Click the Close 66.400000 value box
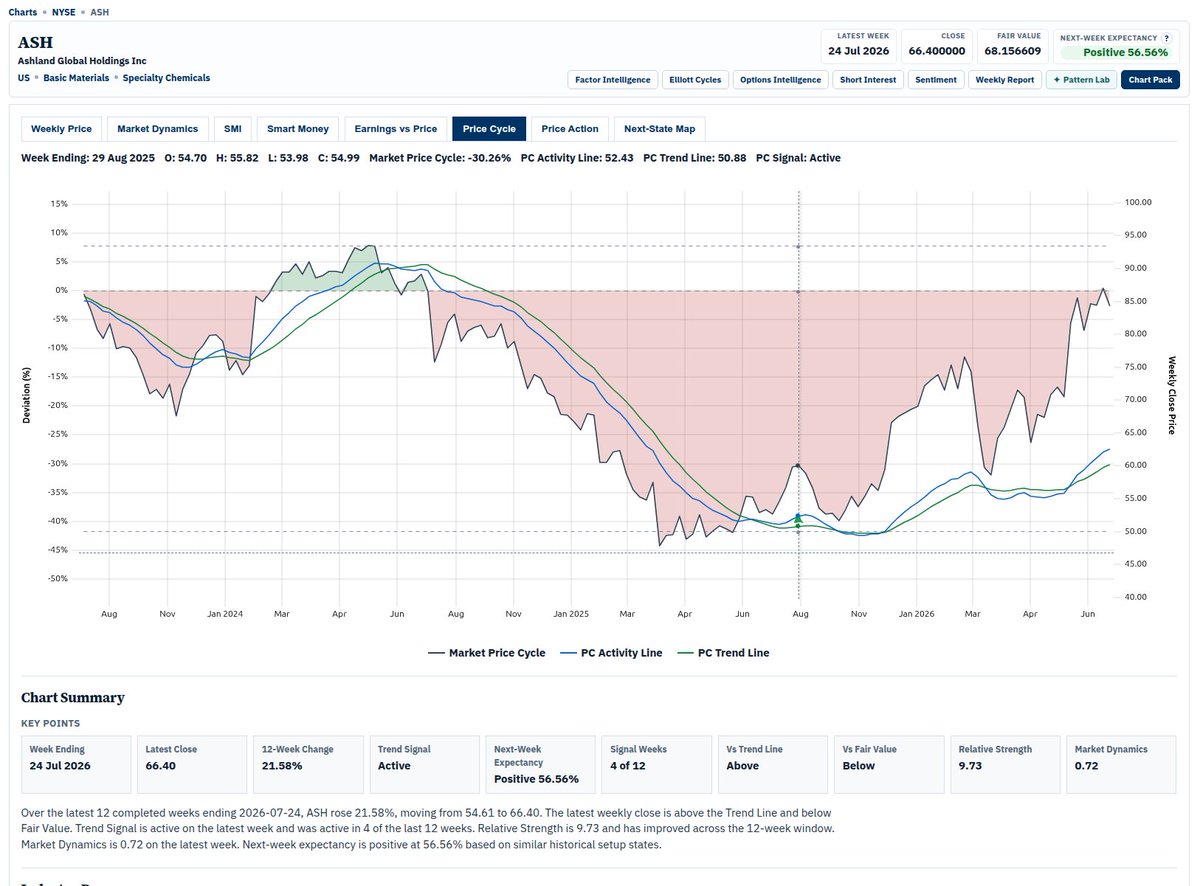Screen dimensions: 1200x886 click(x=937, y=45)
